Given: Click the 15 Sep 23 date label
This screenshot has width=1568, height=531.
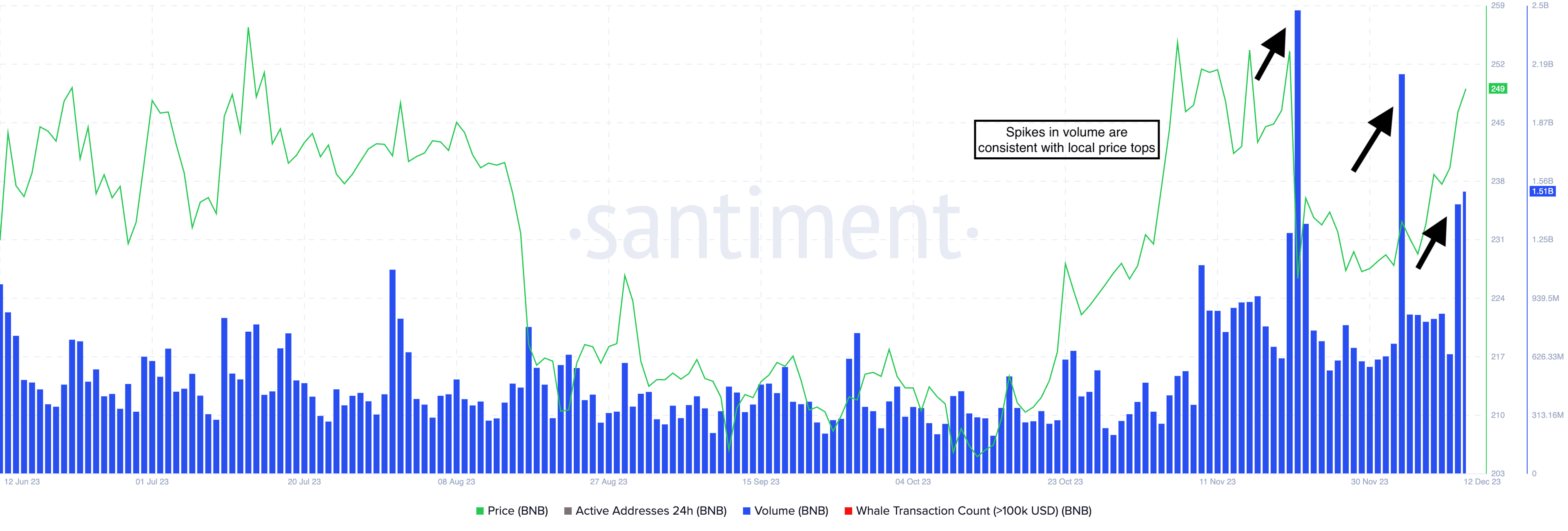Looking at the screenshot, I should click(x=761, y=482).
